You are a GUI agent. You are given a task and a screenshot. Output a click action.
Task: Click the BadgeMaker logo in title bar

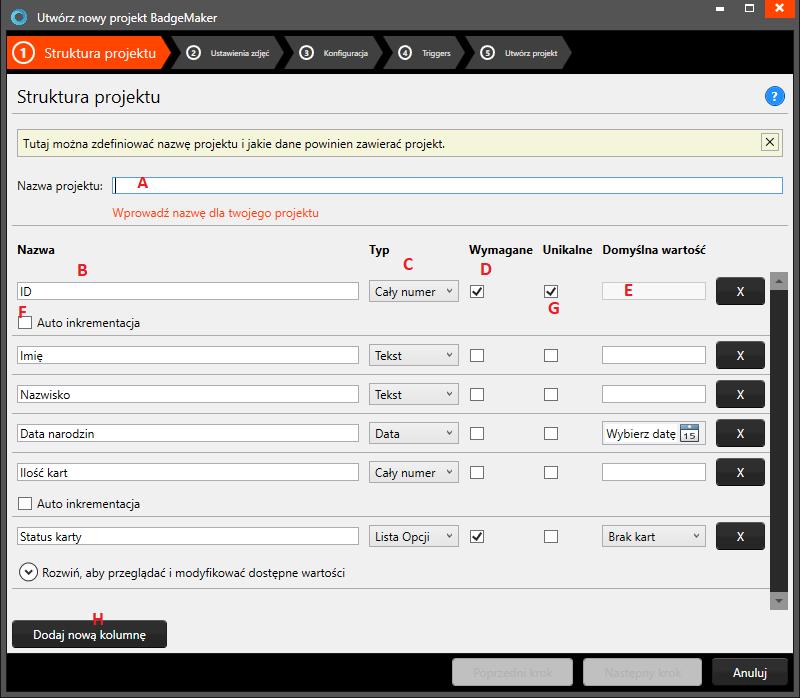tap(19, 17)
